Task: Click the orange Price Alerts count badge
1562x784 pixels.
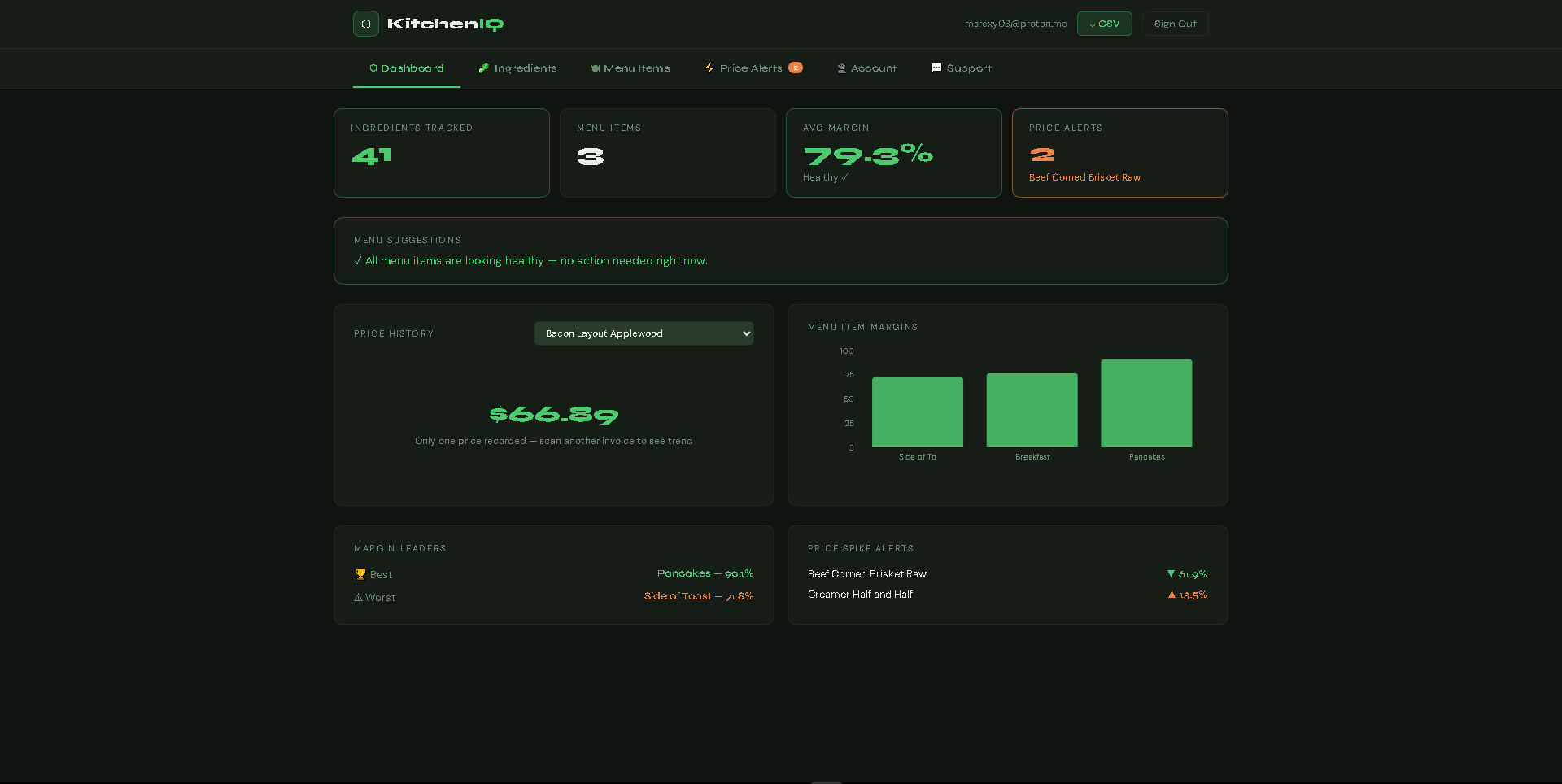Action: click(x=796, y=68)
